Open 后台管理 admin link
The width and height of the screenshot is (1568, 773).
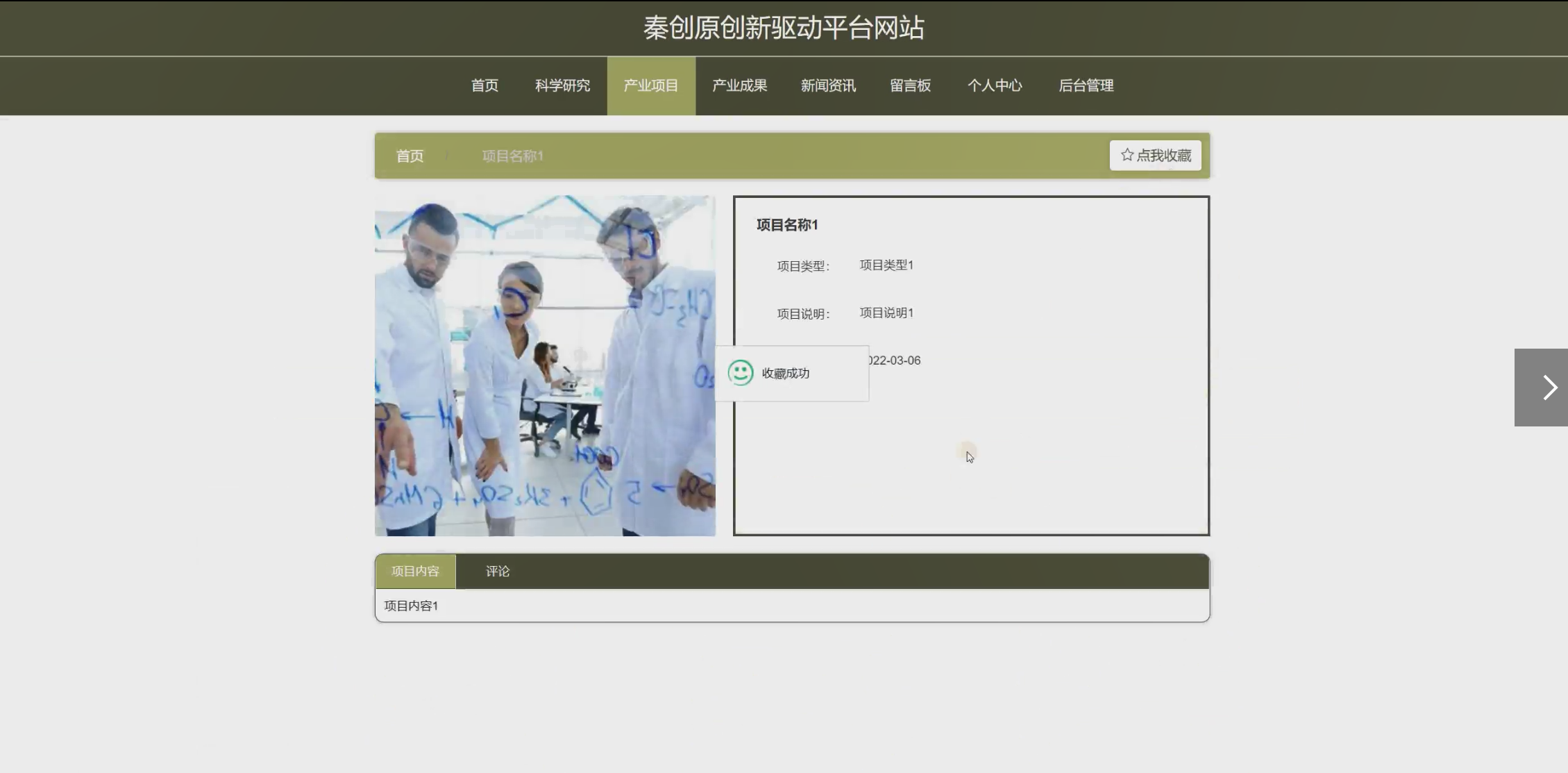pos(1086,85)
